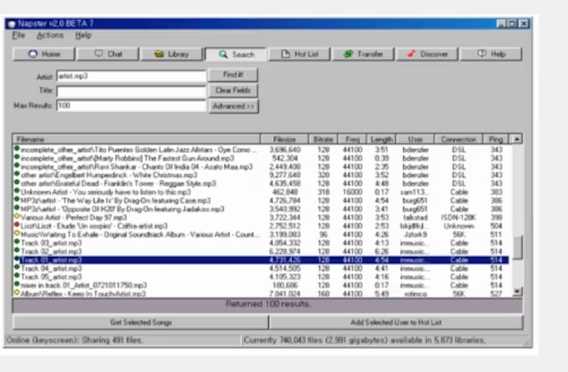Sort results by Filesize column header

click(284, 139)
